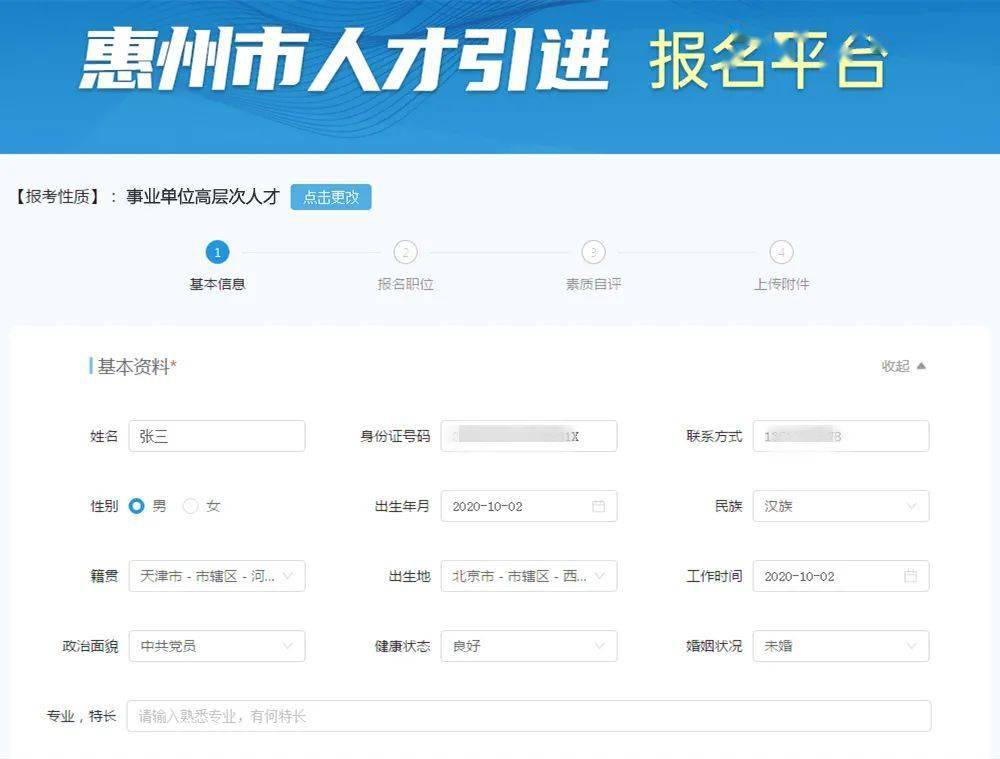Screen dimensions: 1000x759
Task: Collapse section with 收起 link
Action: 903,366
